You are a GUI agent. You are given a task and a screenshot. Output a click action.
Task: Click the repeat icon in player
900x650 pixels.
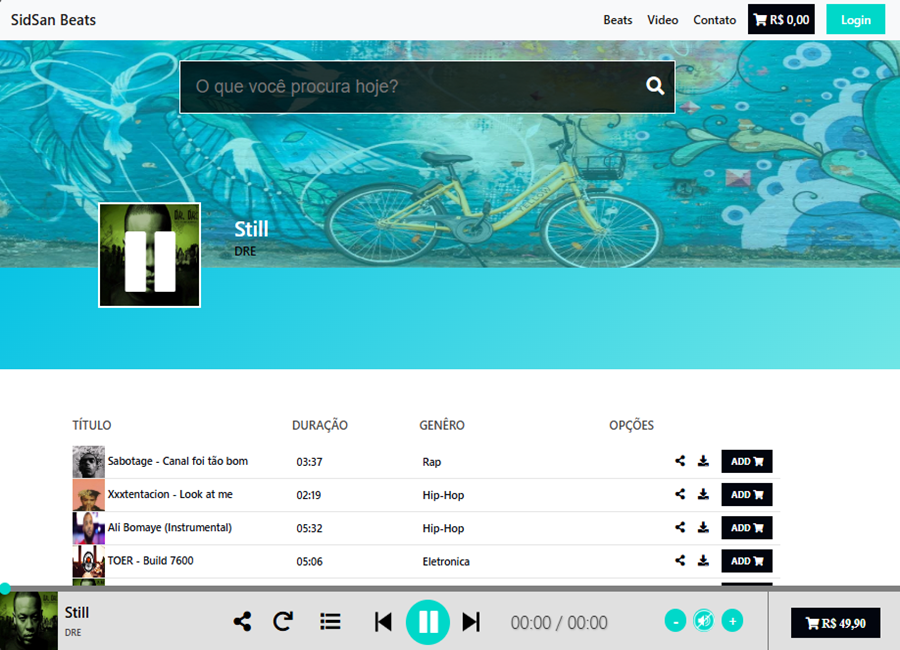pos(283,622)
